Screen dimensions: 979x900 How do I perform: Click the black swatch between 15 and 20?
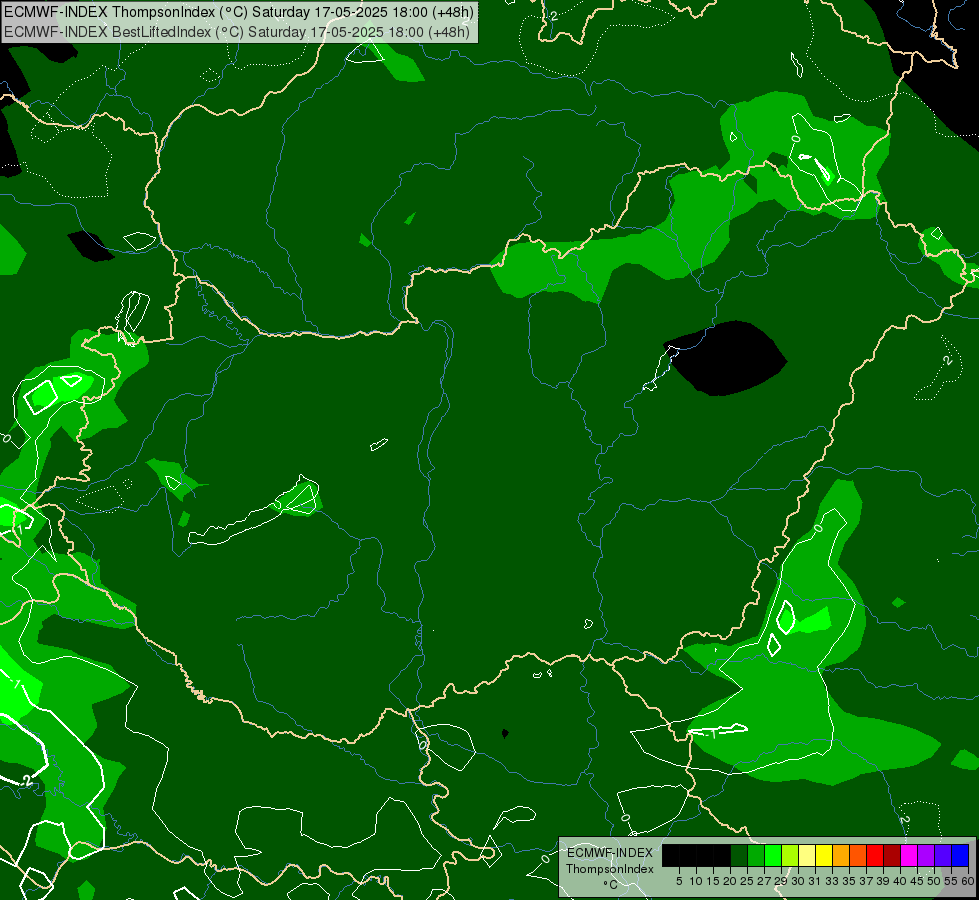[x=722, y=855]
